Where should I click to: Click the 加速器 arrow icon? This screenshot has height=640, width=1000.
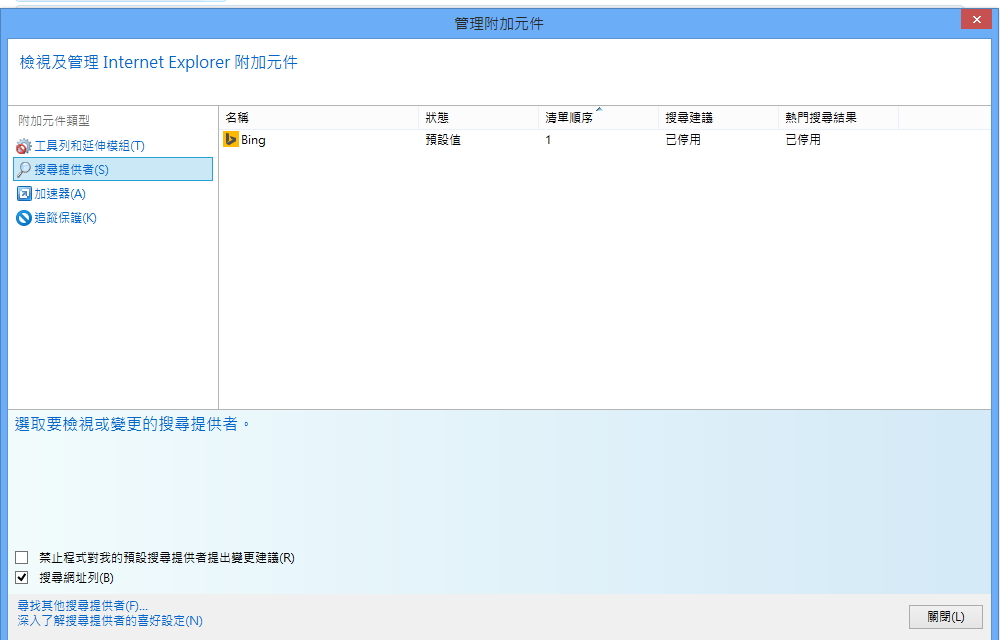pos(24,194)
